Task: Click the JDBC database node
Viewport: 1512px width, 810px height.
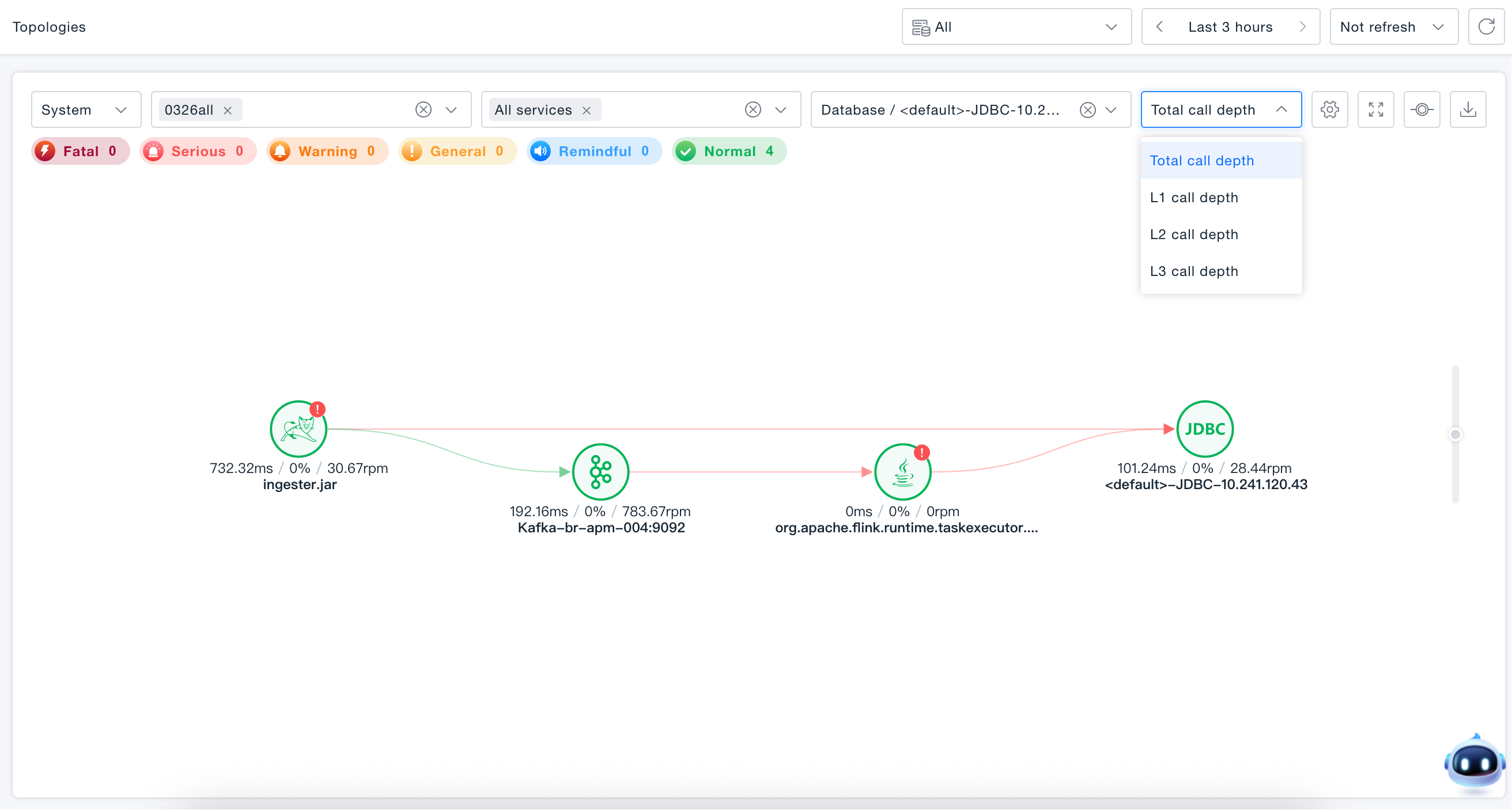Action: tap(1205, 429)
